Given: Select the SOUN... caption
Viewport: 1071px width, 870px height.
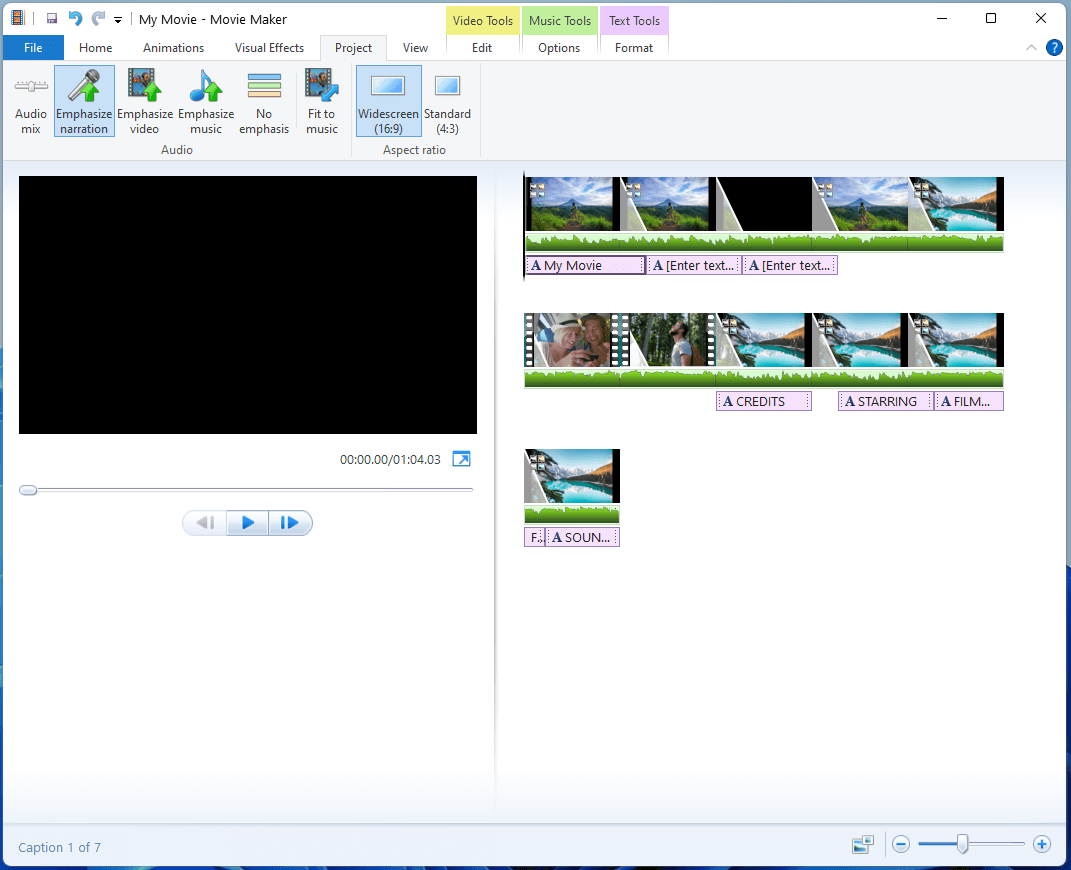Looking at the screenshot, I should click(583, 537).
